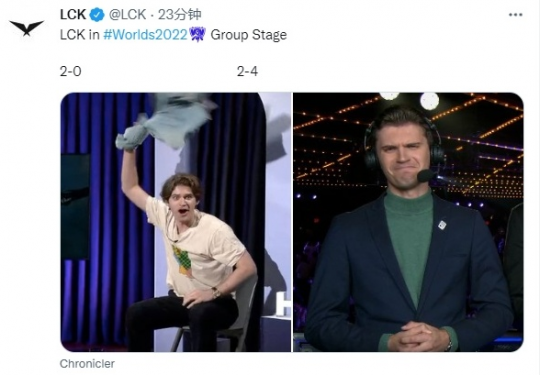The width and height of the screenshot is (540, 375).
Task: Click the 'LCK in' tweet text
Action: [x=80, y=35]
